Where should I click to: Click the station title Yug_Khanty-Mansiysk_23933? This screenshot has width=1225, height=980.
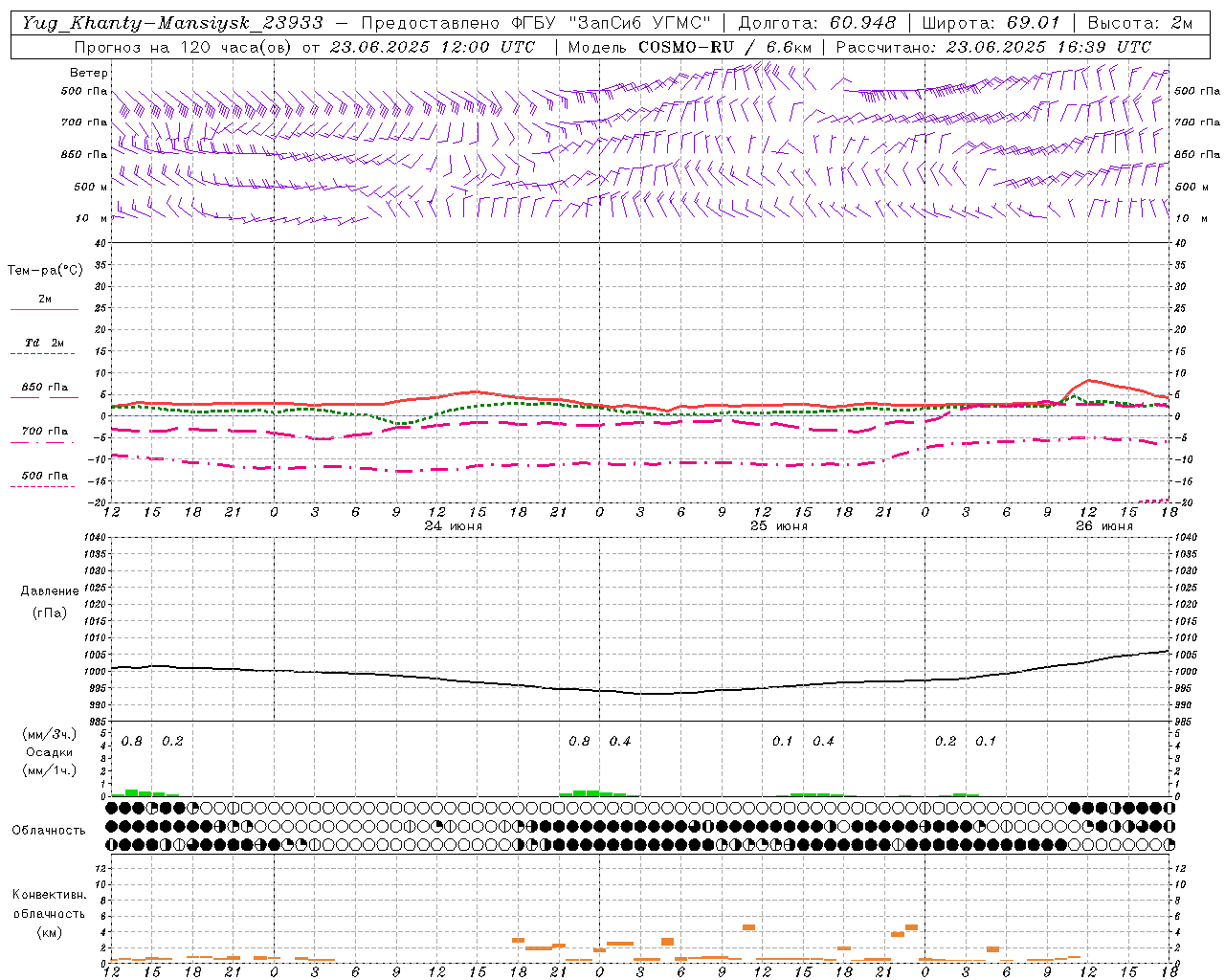pos(172,23)
